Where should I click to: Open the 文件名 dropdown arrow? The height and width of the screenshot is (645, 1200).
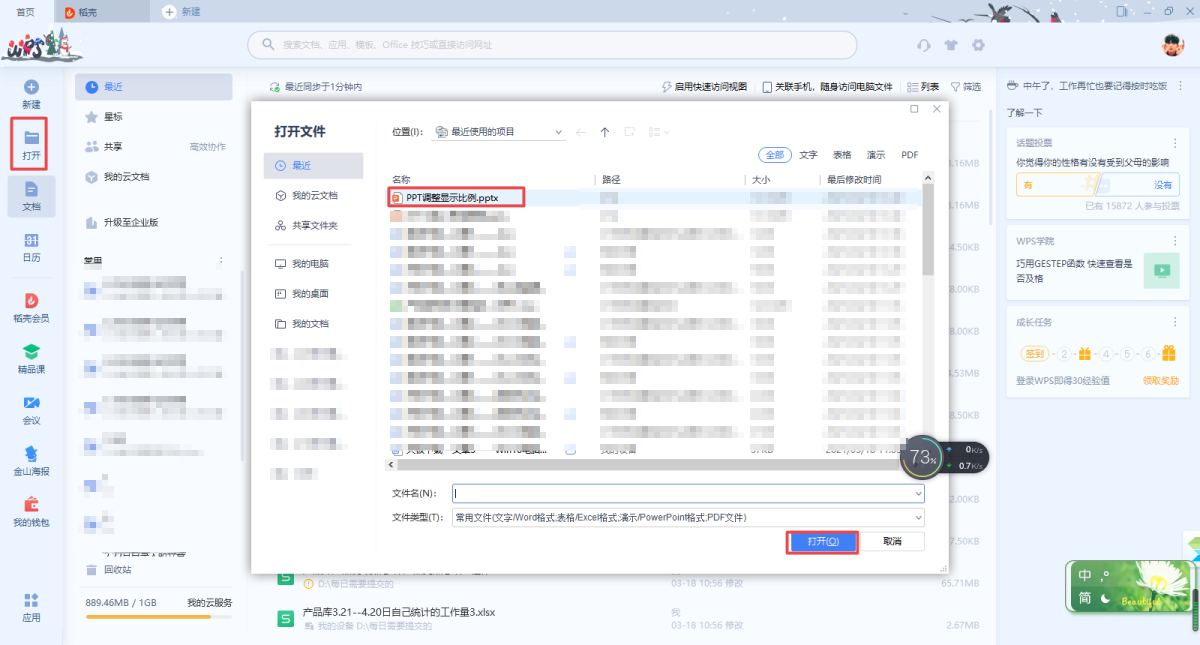pos(918,494)
